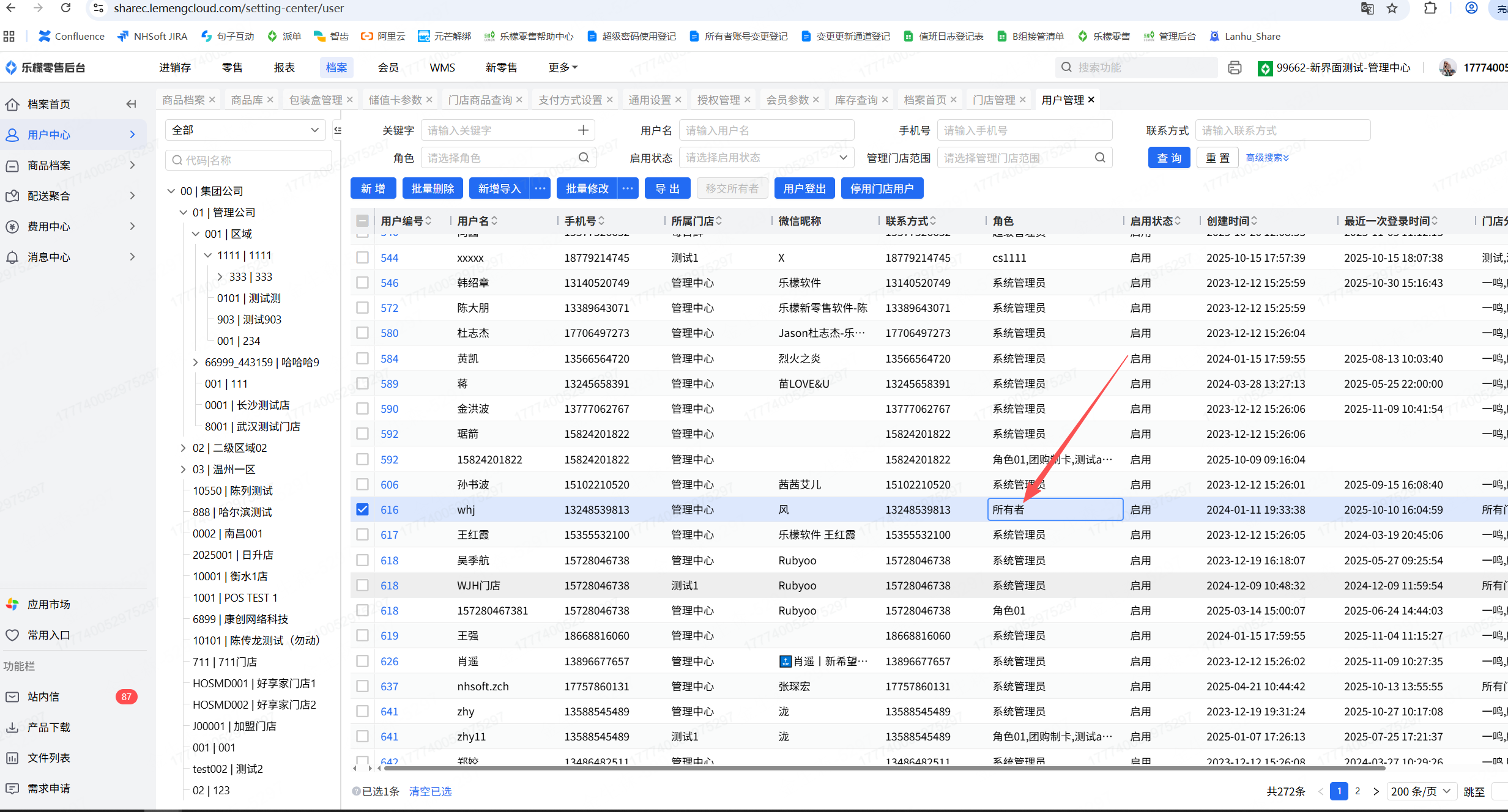Open the 200 条/页 page size dropdown

(1421, 791)
